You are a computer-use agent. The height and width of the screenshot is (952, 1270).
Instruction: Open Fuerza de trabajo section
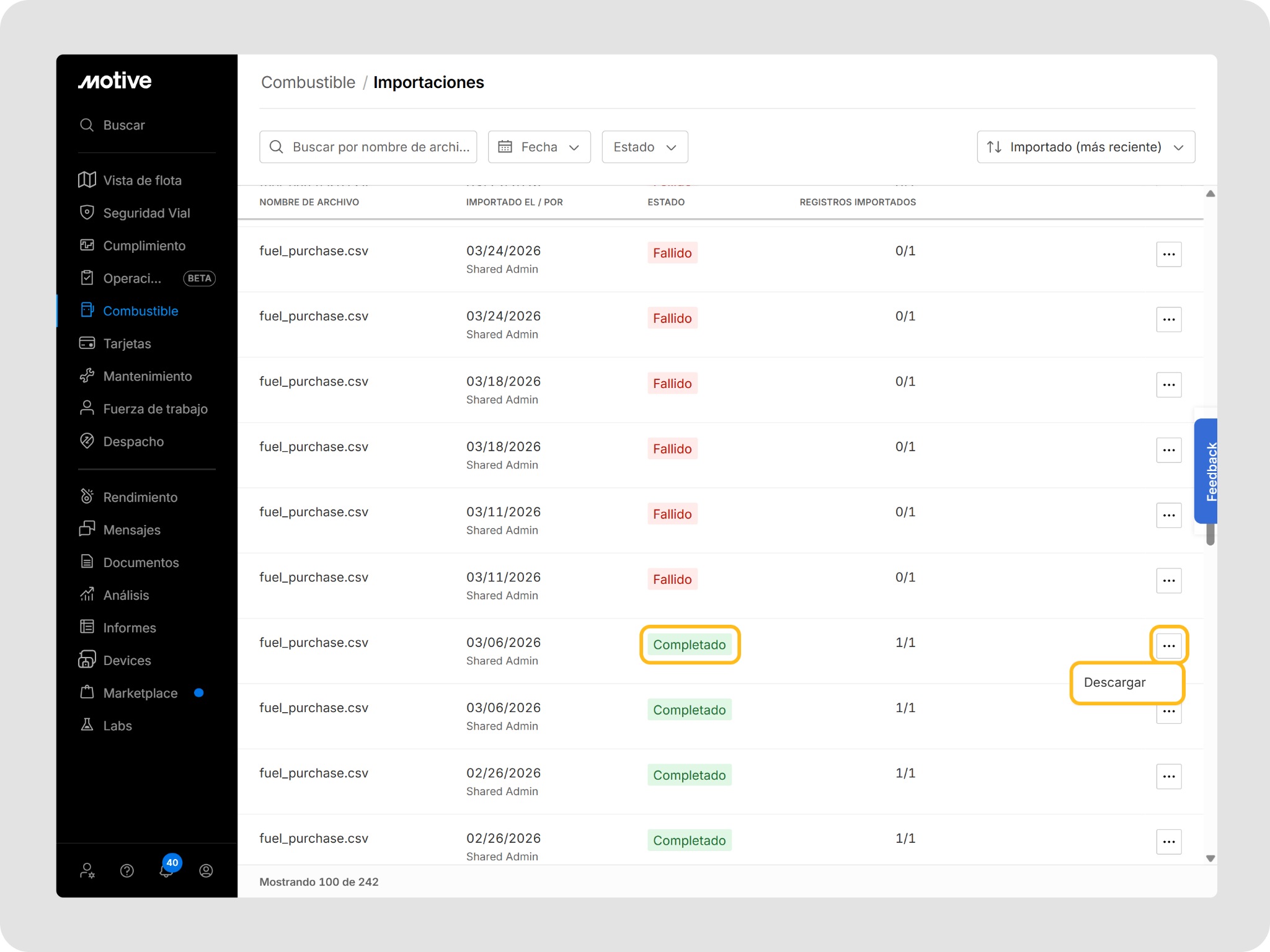pos(143,409)
